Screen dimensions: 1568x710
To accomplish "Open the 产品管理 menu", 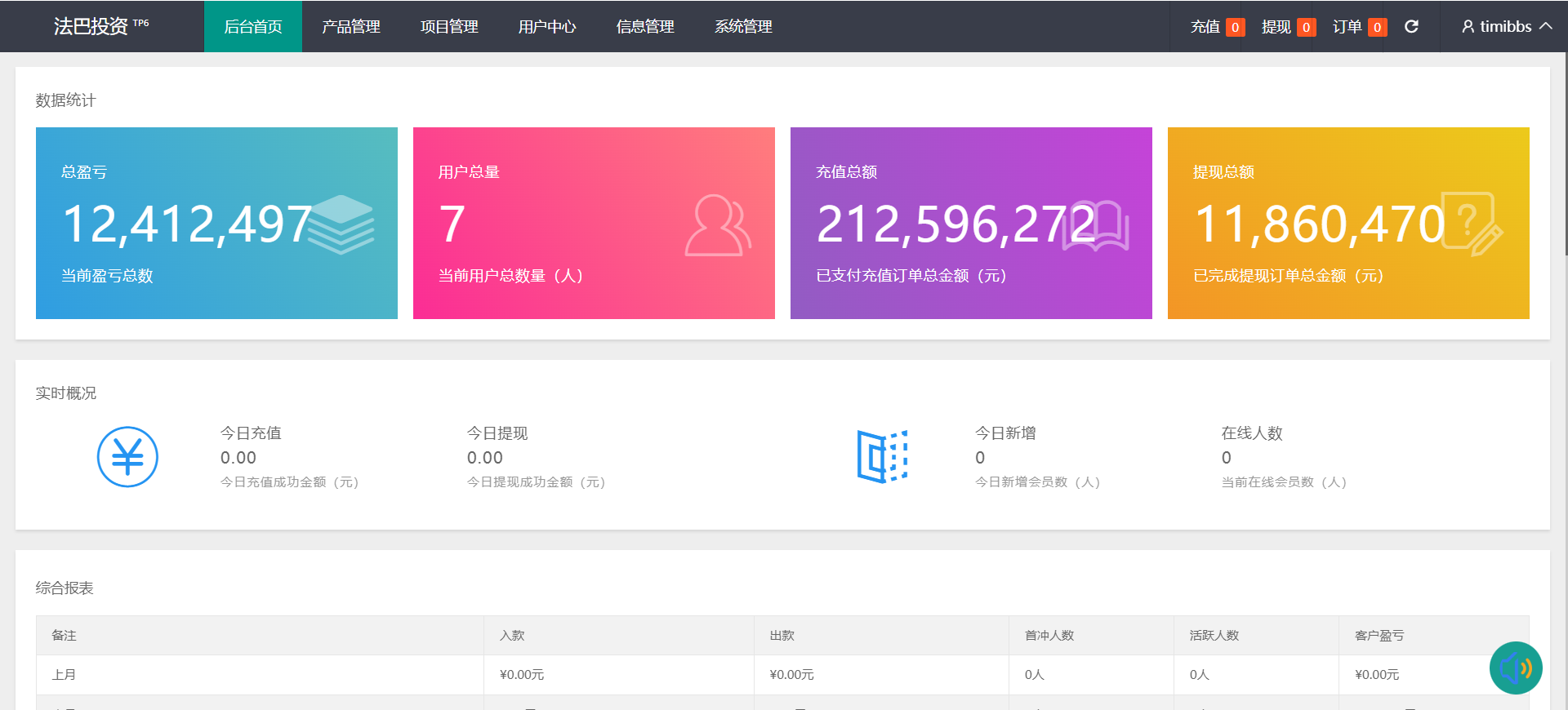I will (351, 27).
